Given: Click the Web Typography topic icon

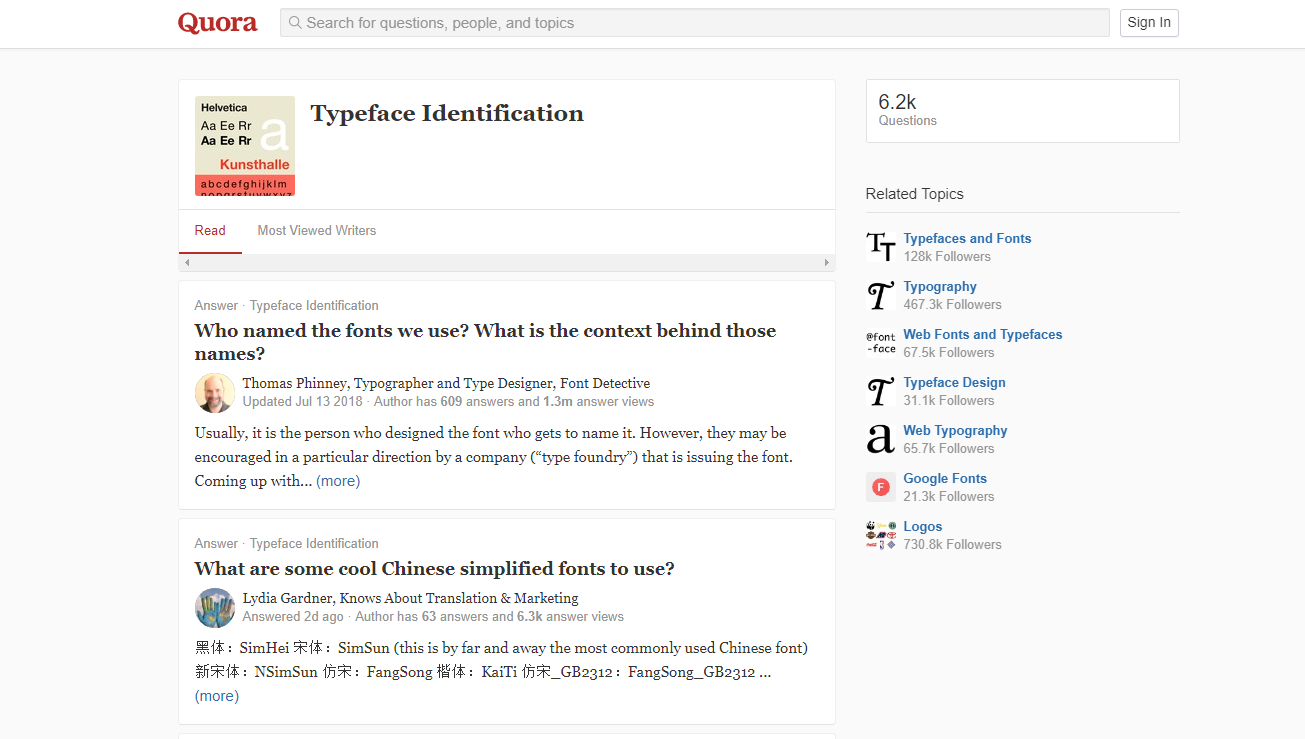Looking at the screenshot, I should tap(880, 439).
